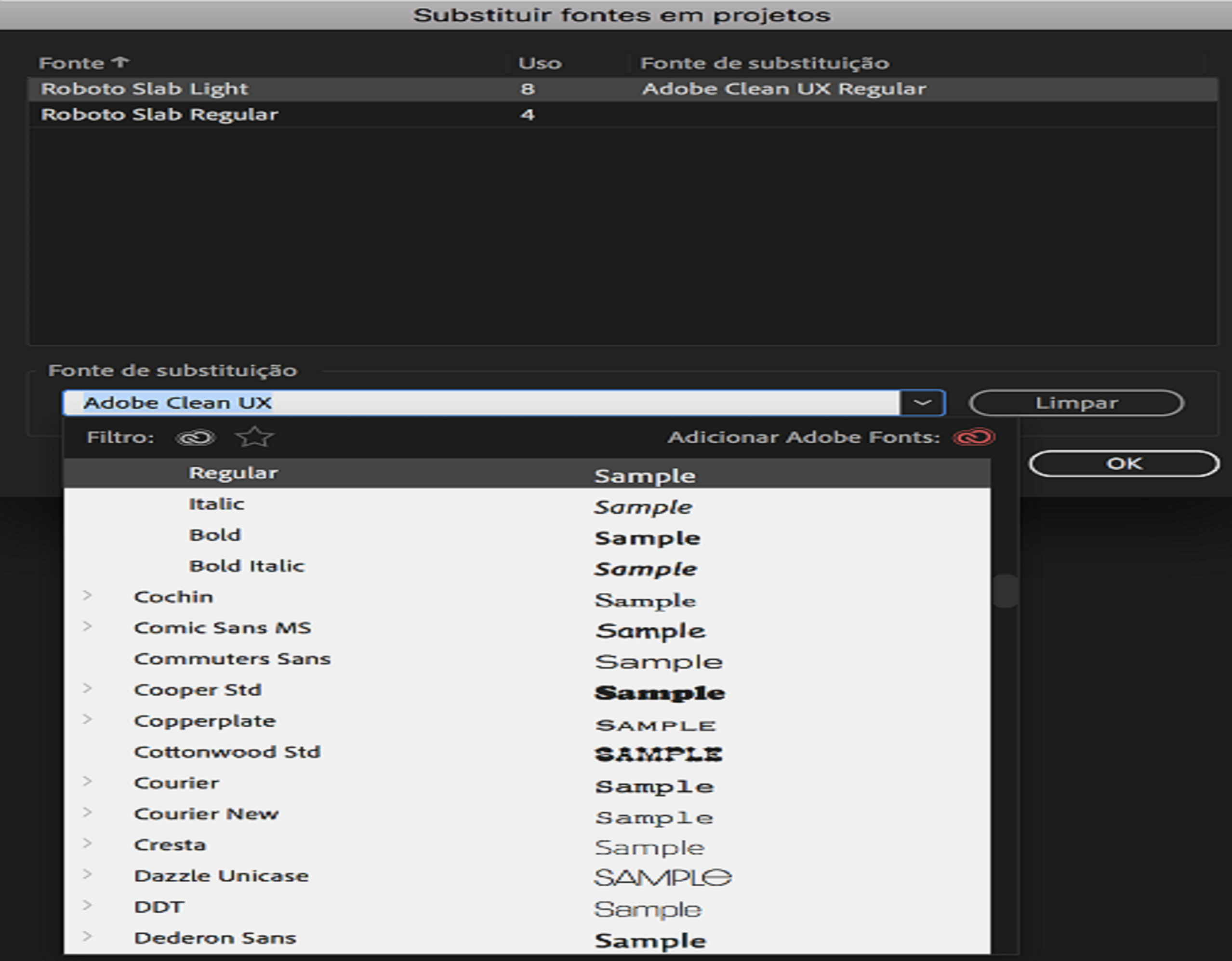Click the Limpar button
1232x961 pixels.
(1076, 403)
